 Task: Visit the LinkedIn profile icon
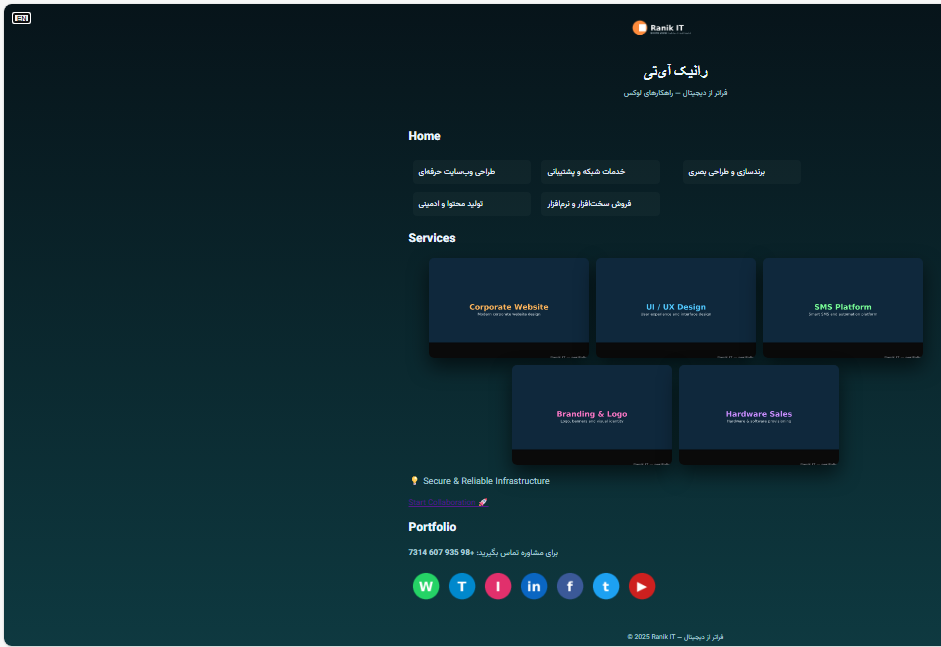coord(534,586)
